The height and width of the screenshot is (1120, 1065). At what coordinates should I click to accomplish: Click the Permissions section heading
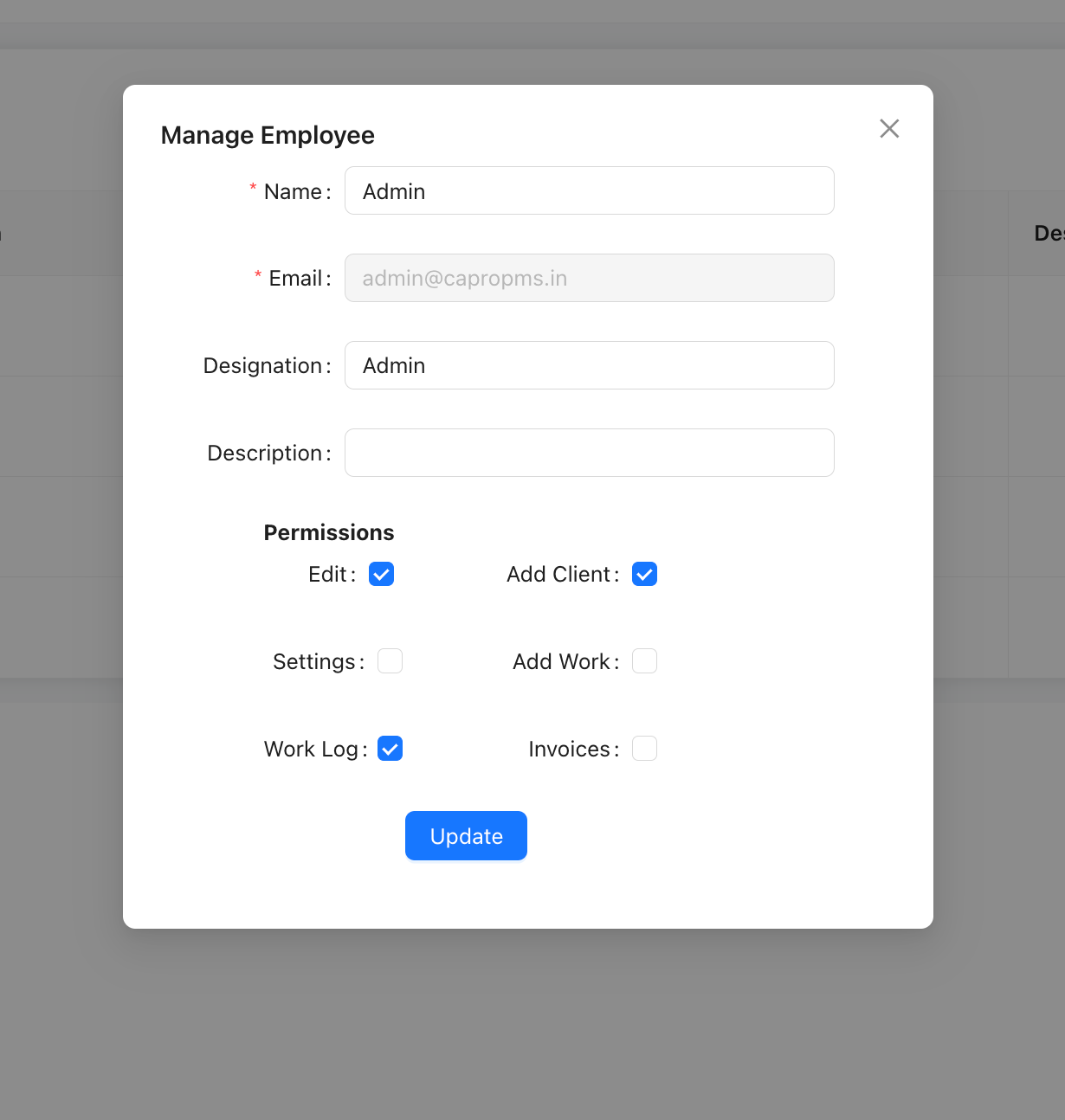pyautogui.click(x=329, y=532)
